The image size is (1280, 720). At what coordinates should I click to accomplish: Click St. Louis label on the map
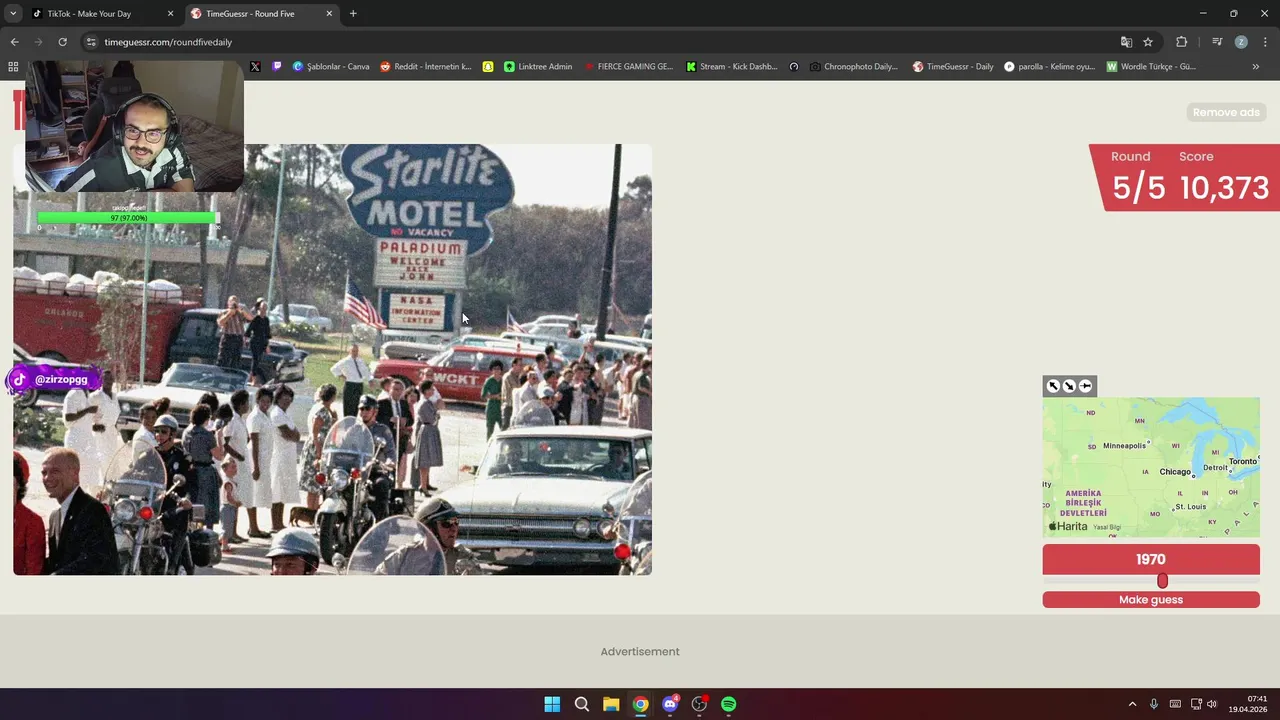tap(1190, 507)
